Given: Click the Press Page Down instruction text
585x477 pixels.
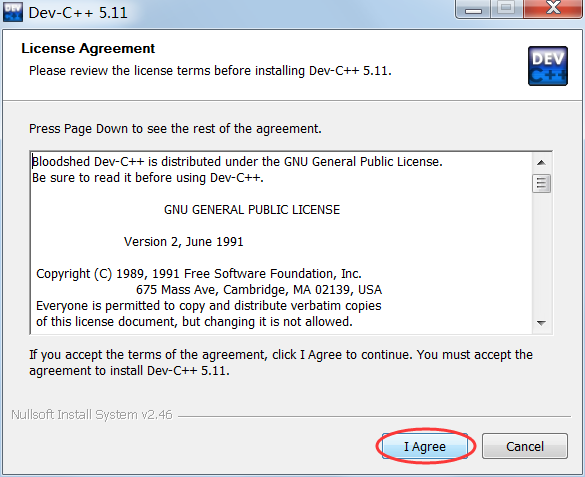Looking at the screenshot, I should 175,129.
